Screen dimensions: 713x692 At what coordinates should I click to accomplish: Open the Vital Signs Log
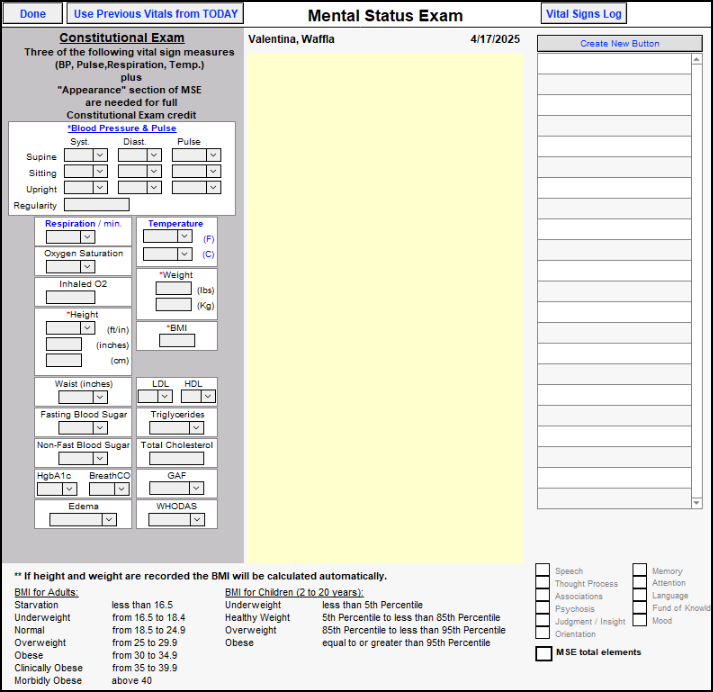pyautogui.click(x=584, y=14)
